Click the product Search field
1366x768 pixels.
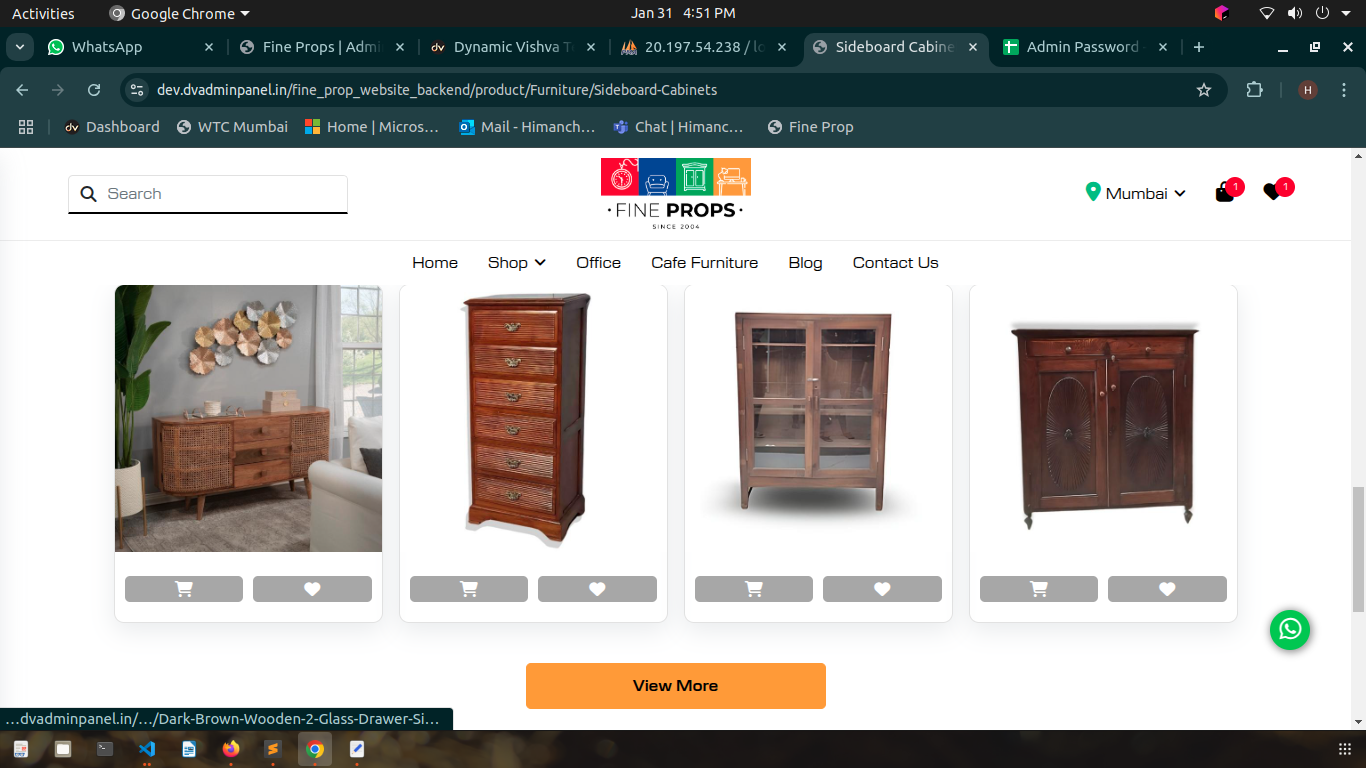208,194
